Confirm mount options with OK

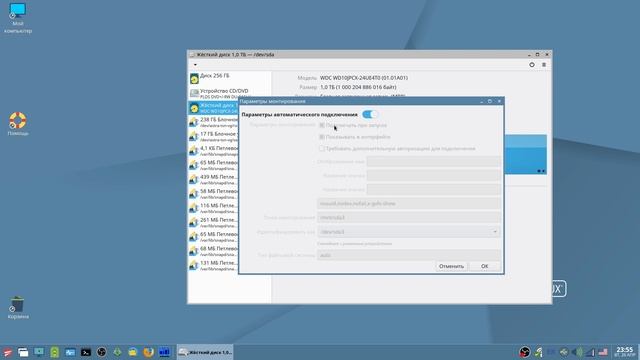tap(484, 266)
